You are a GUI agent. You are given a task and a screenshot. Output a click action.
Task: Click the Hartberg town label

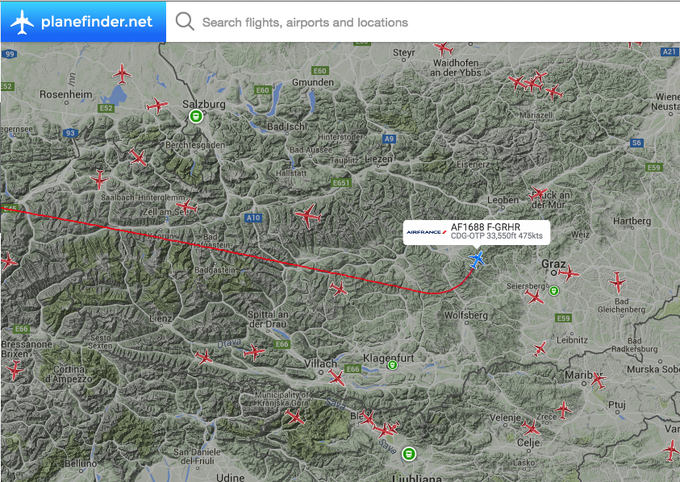632,221
